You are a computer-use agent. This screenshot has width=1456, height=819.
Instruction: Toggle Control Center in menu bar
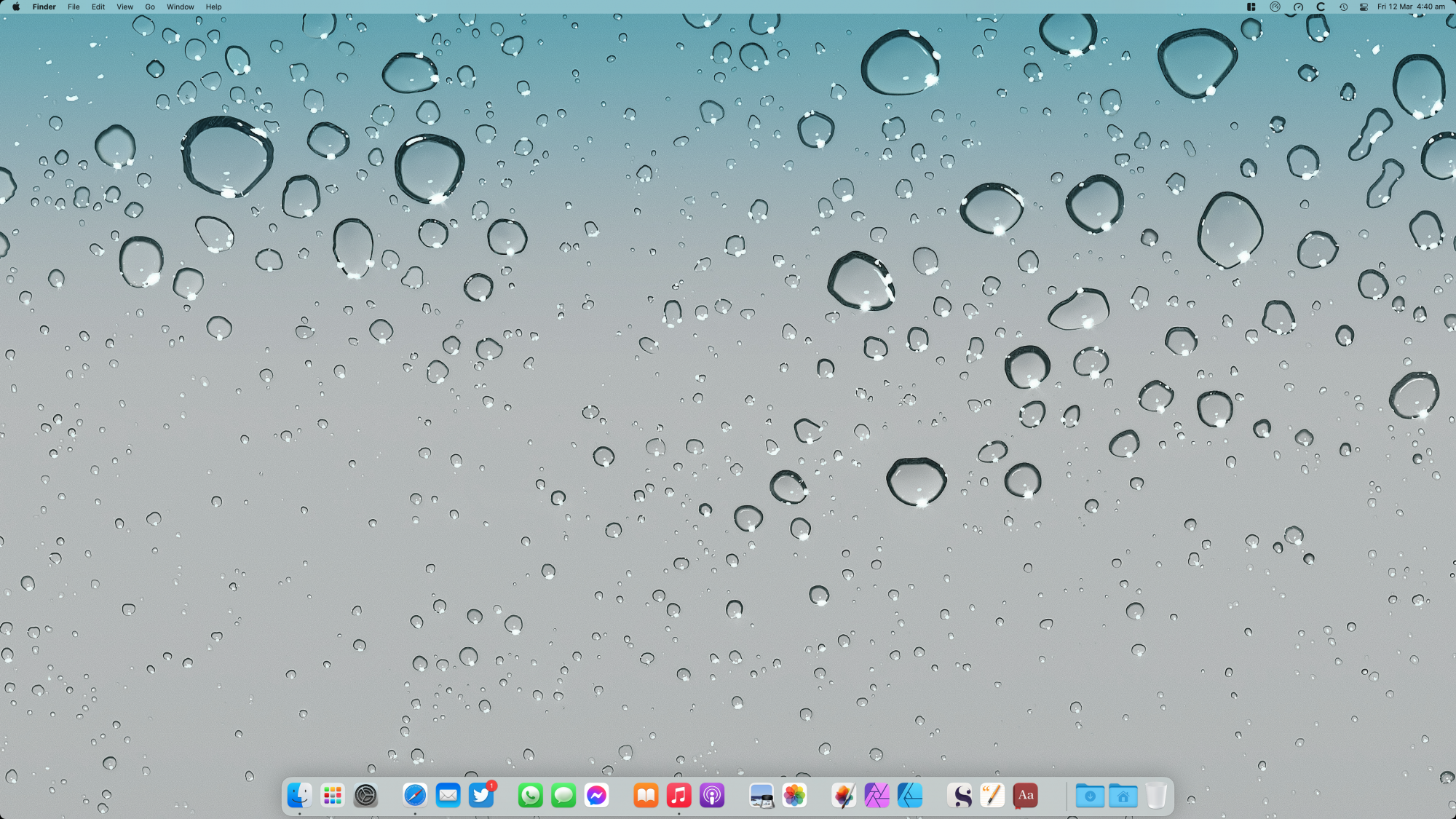[1364, 7]
